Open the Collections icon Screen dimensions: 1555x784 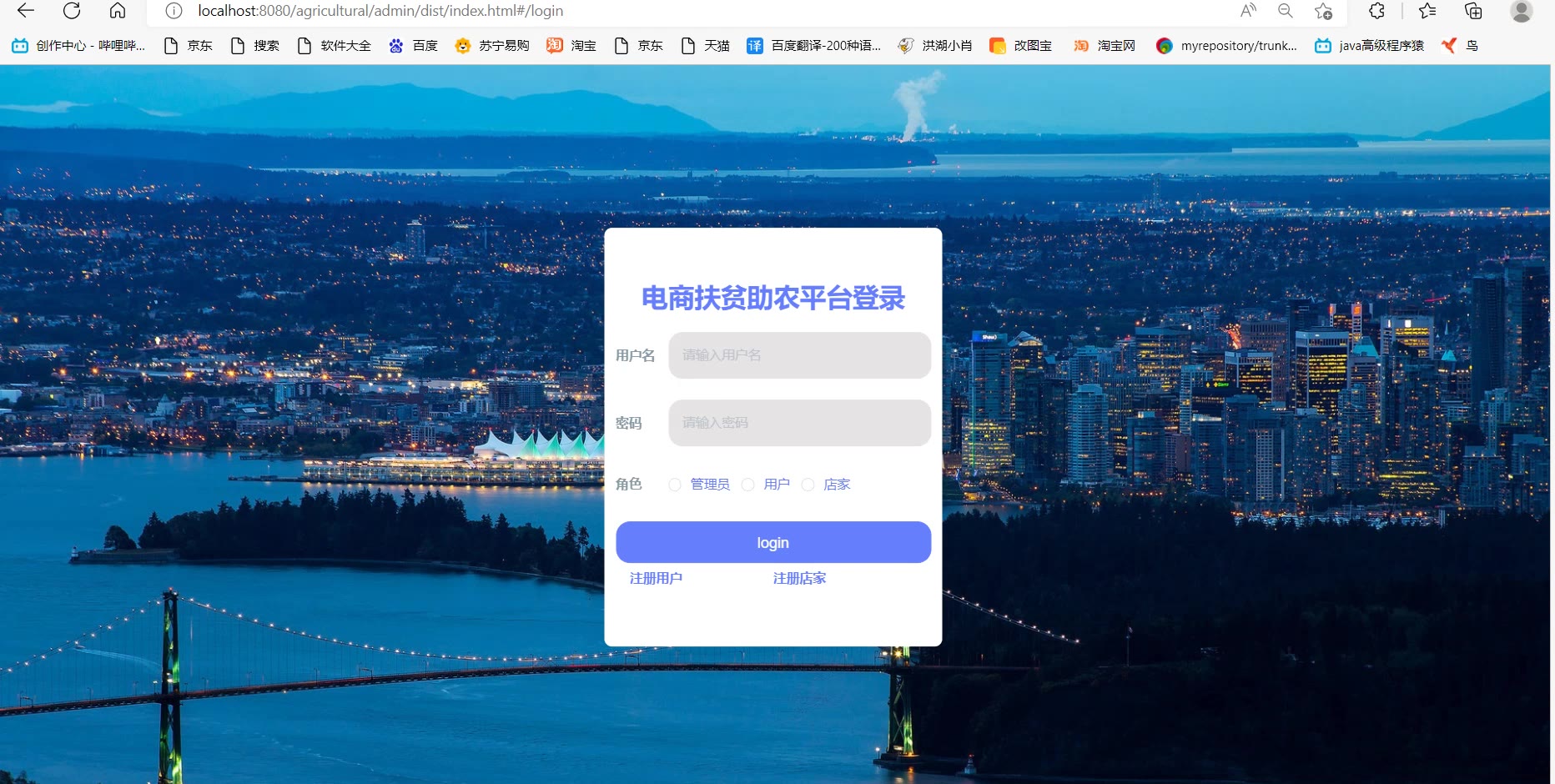pyautogui.click(x=1473, y=11)
